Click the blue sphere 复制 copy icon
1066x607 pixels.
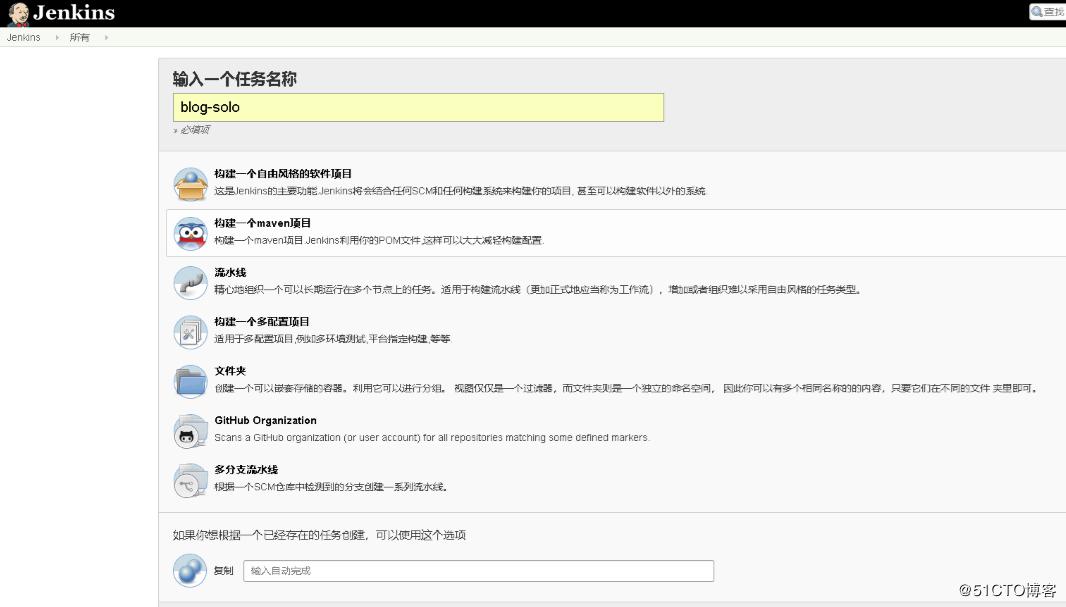(190, 570)
